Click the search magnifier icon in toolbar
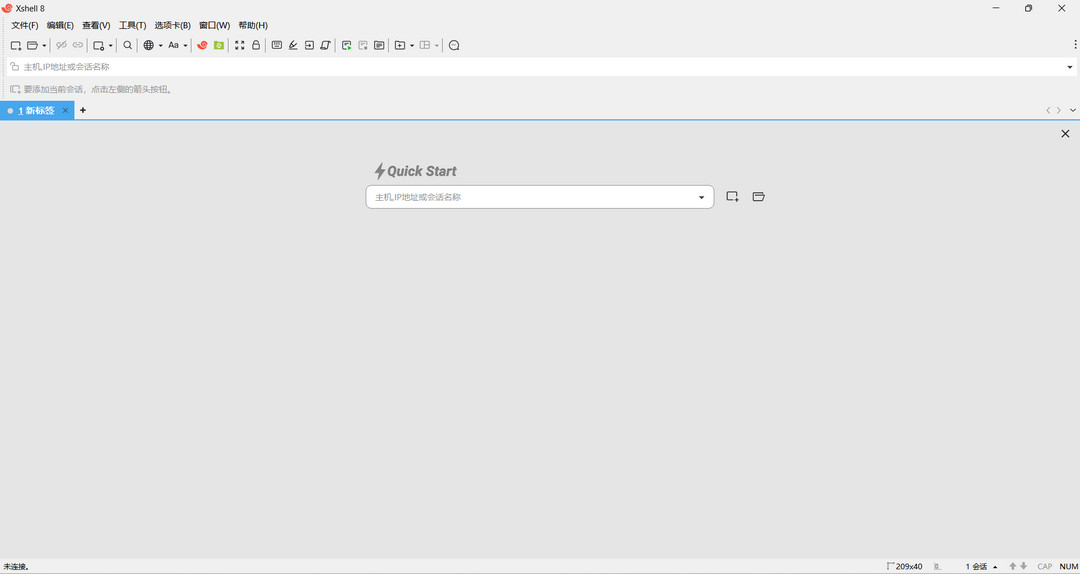1080x574 pixels. click(x=128, y=45)
